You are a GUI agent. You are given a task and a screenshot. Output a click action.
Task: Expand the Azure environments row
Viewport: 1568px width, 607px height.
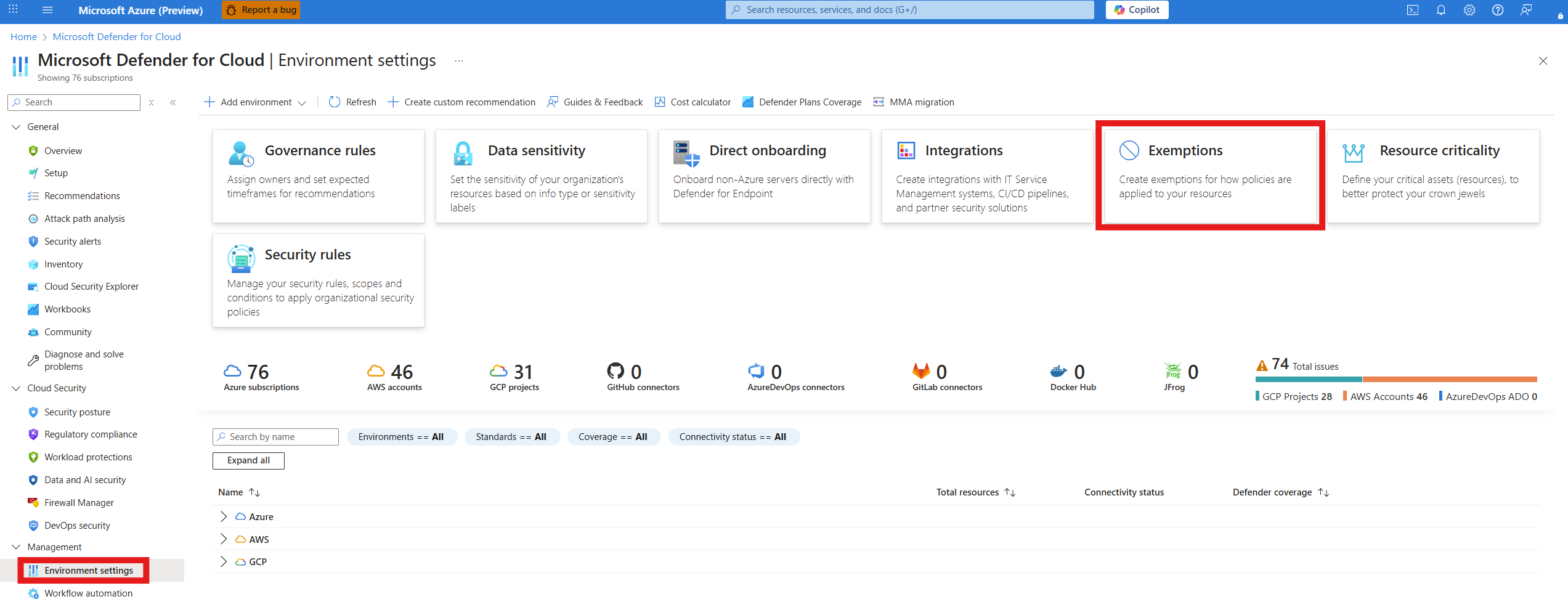point(224,516)
